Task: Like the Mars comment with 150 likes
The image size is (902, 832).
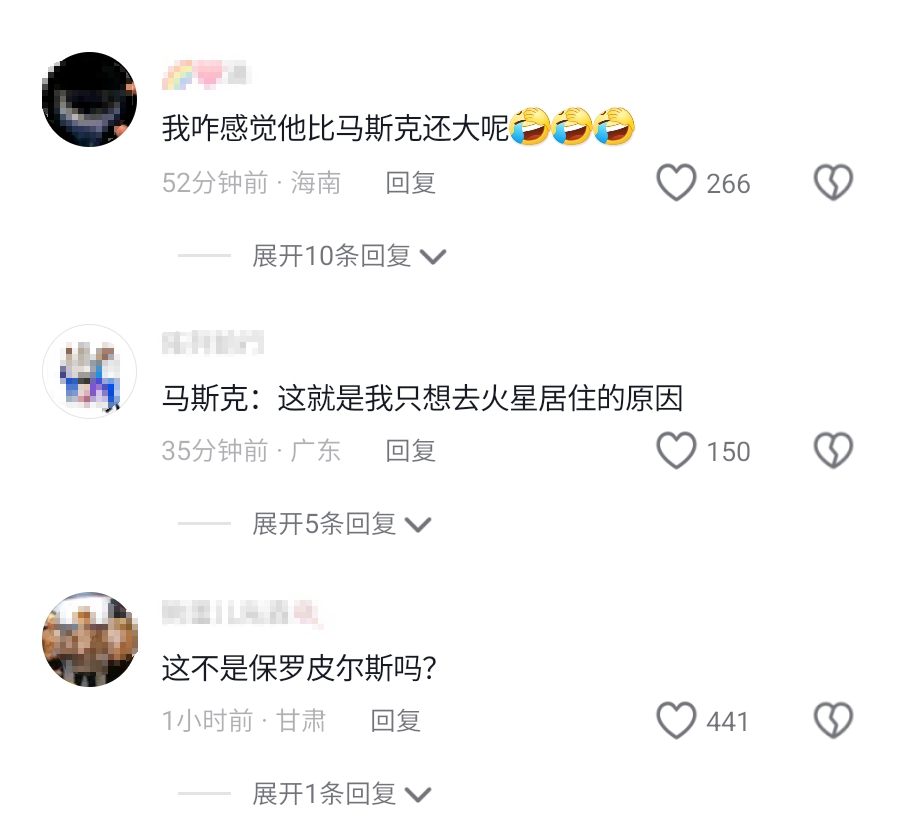Action: tap(676, 451)
